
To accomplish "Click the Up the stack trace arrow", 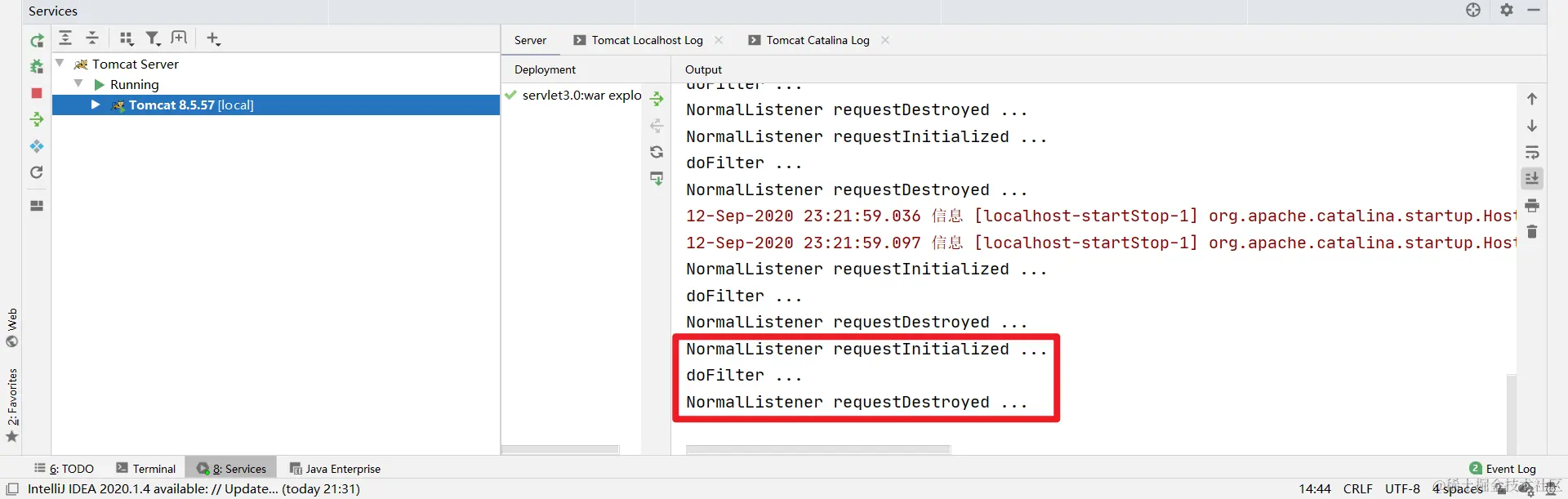I will pos(1532,99).
